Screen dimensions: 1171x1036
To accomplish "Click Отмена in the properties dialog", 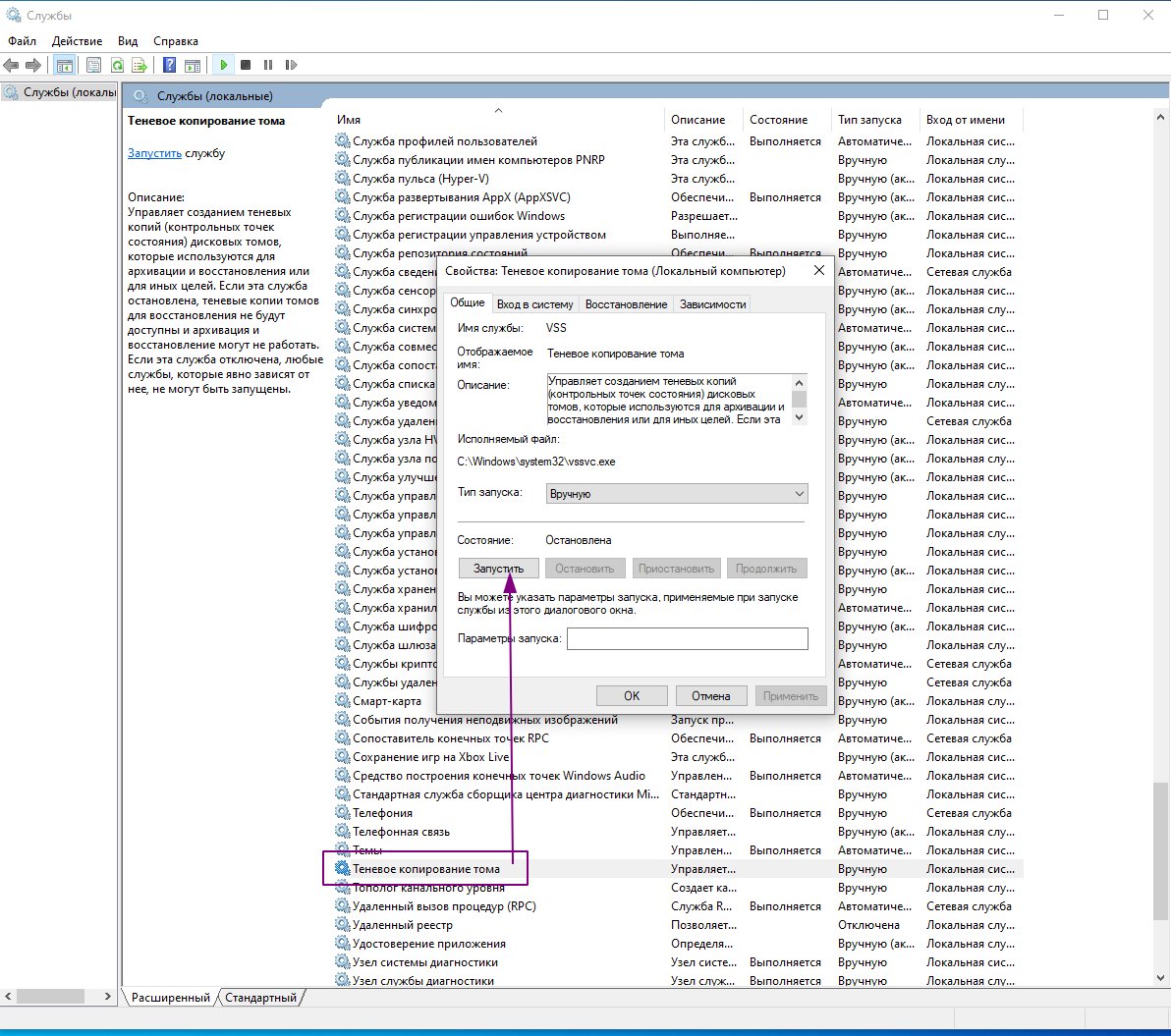I will (x=711, y=695).
